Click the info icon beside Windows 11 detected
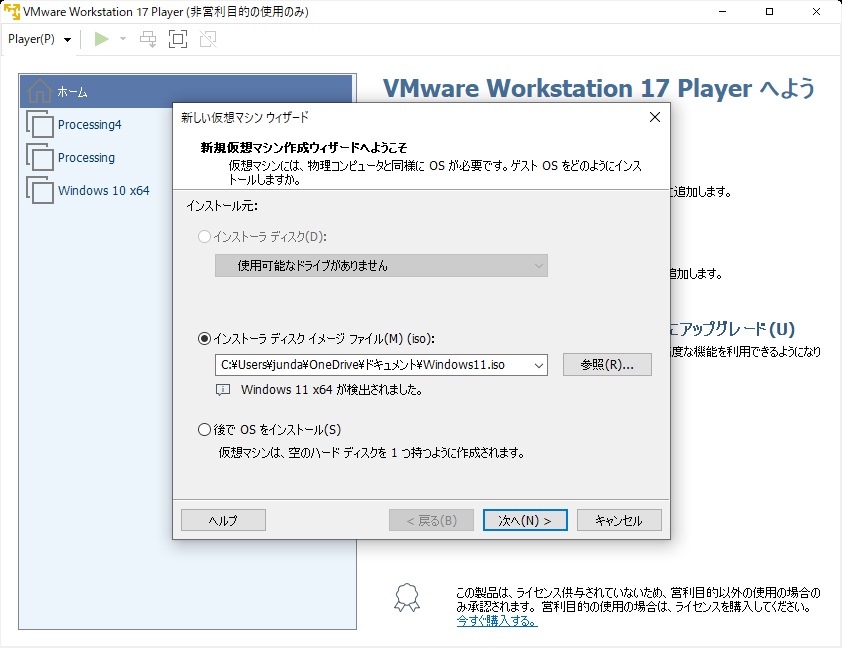 coord(223,390)
